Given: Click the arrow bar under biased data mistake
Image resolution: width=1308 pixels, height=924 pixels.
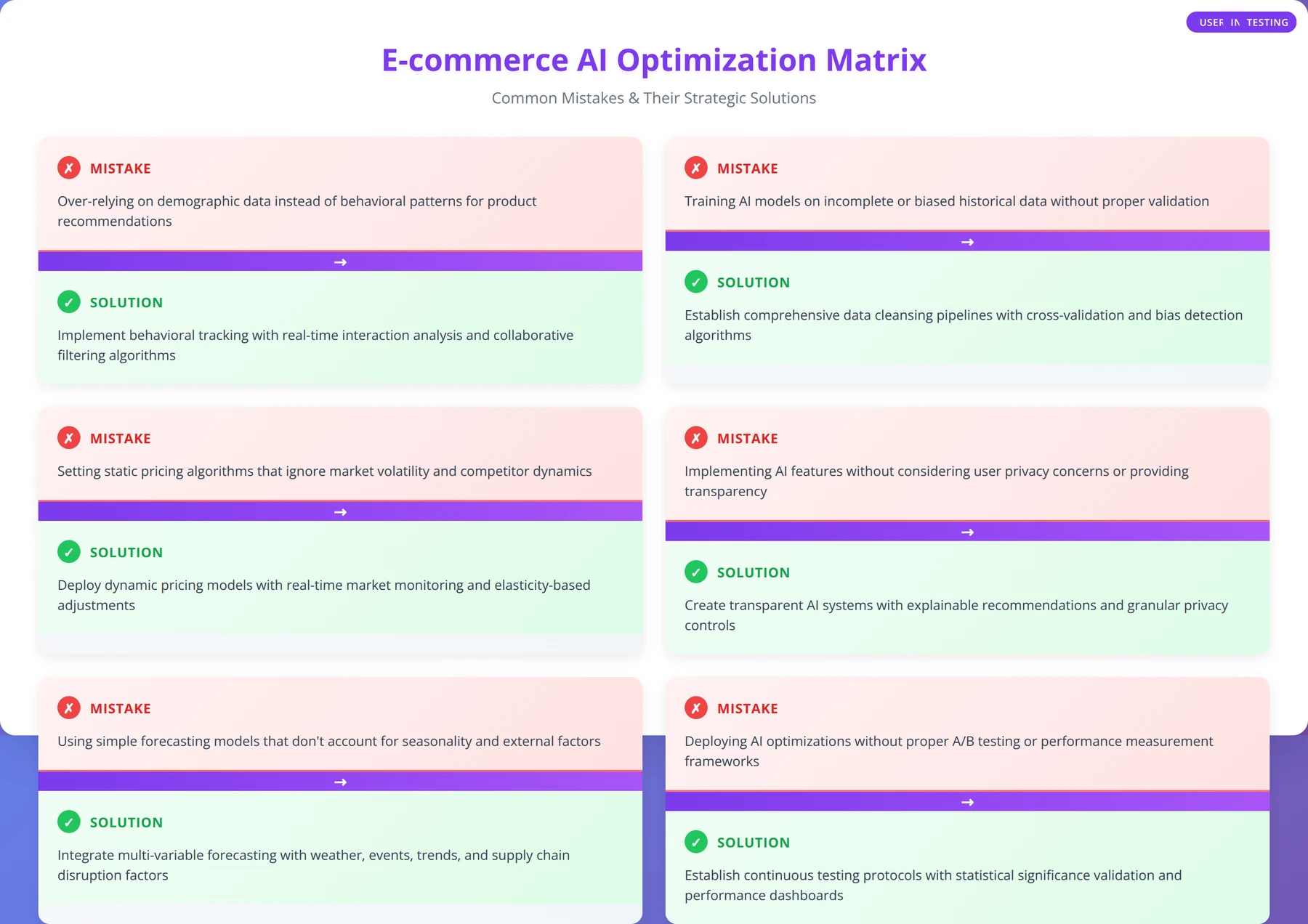Looking at the screenshot, I should coord(967,241).
